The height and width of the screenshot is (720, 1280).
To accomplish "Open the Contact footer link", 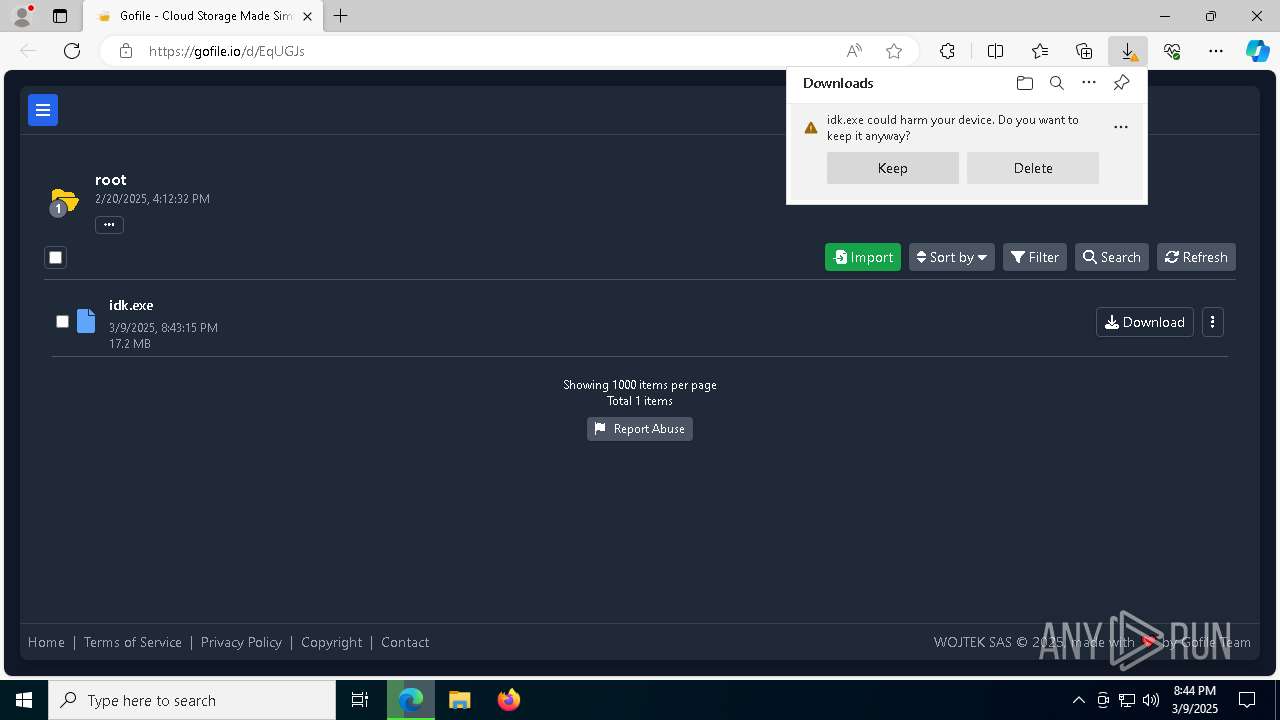I will pos(405,642).
